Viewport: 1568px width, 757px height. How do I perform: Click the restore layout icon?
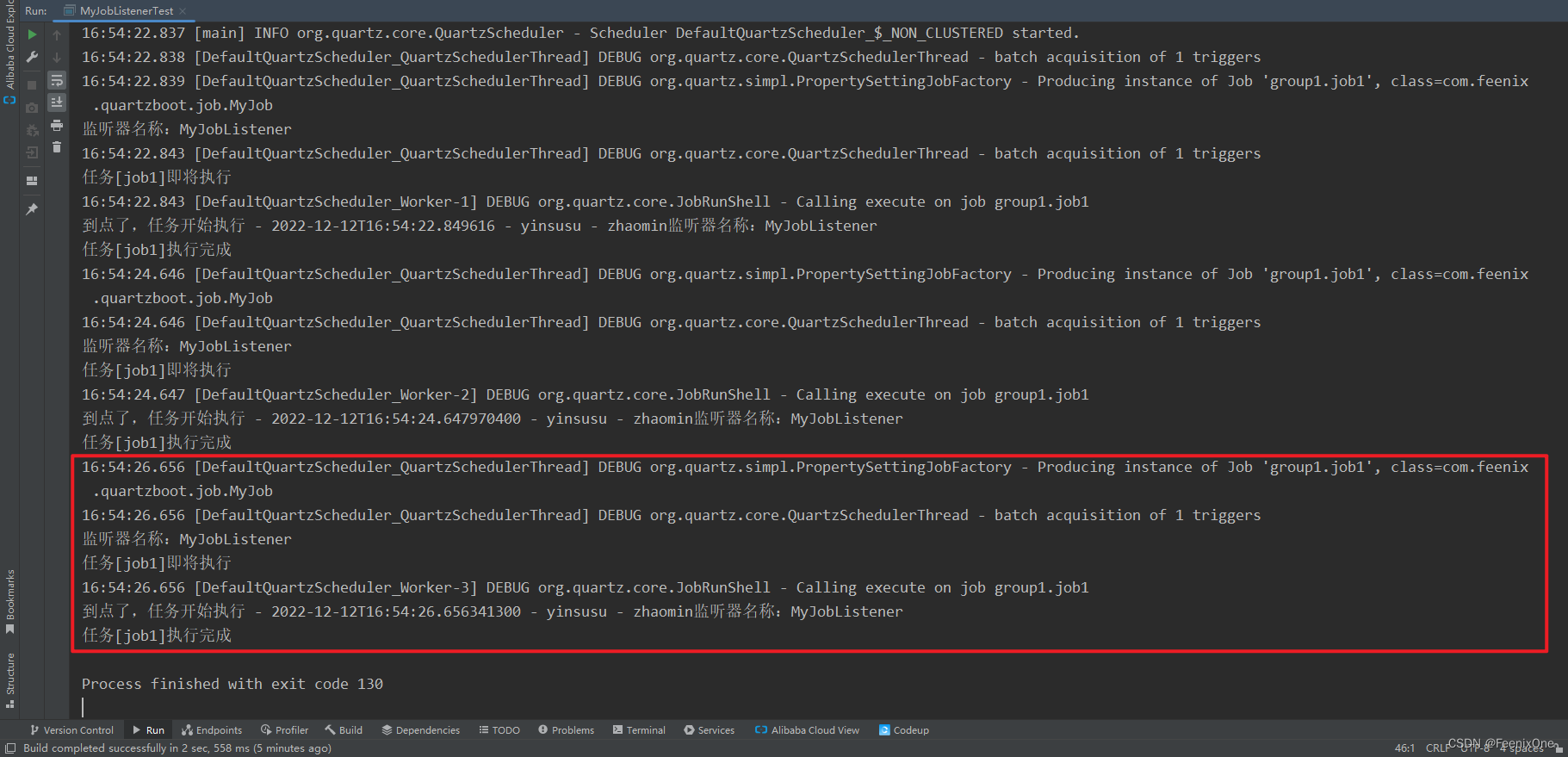tap(32, 181)
